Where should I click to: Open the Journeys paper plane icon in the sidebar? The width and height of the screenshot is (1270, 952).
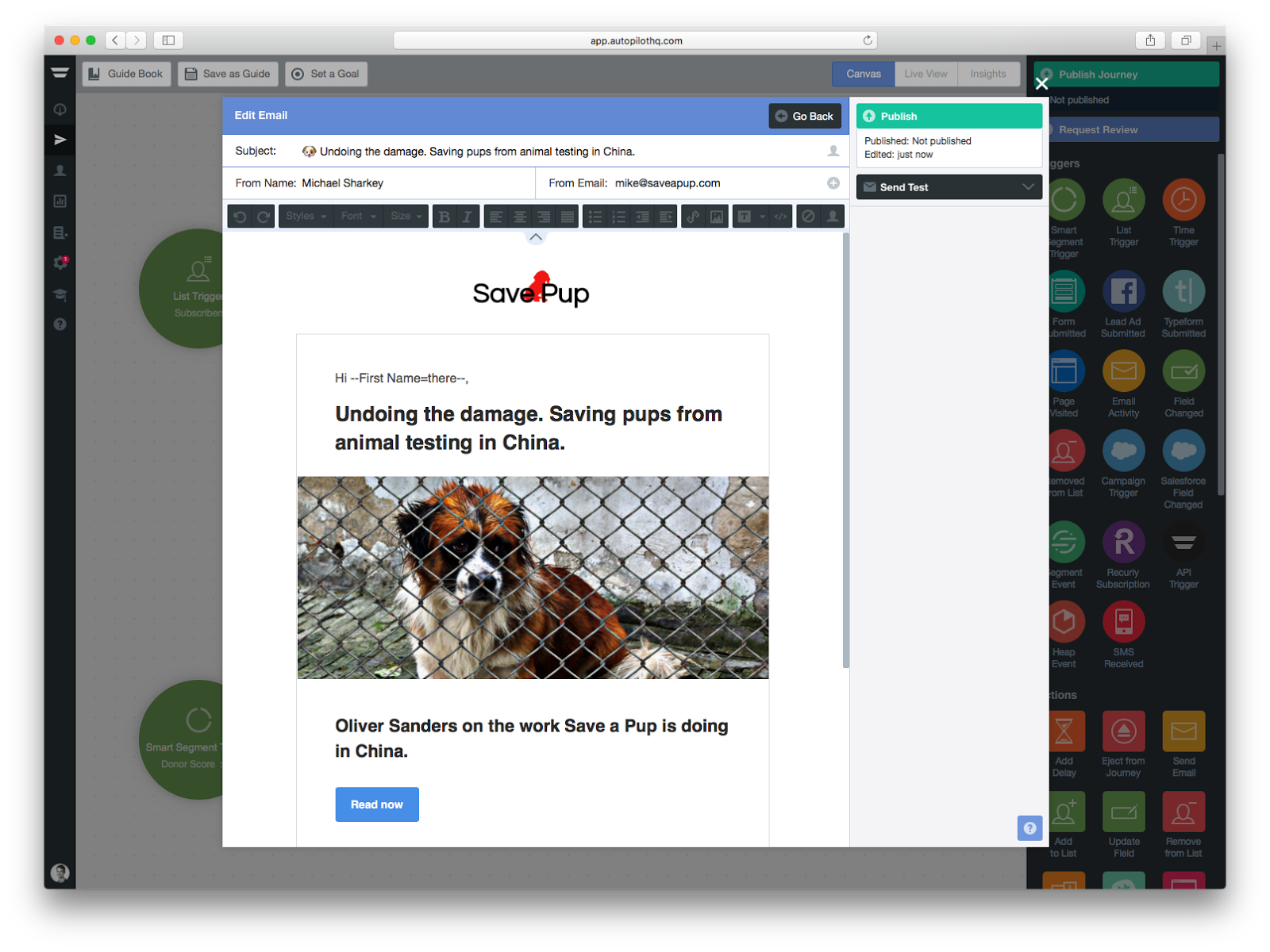pos(60,140)
